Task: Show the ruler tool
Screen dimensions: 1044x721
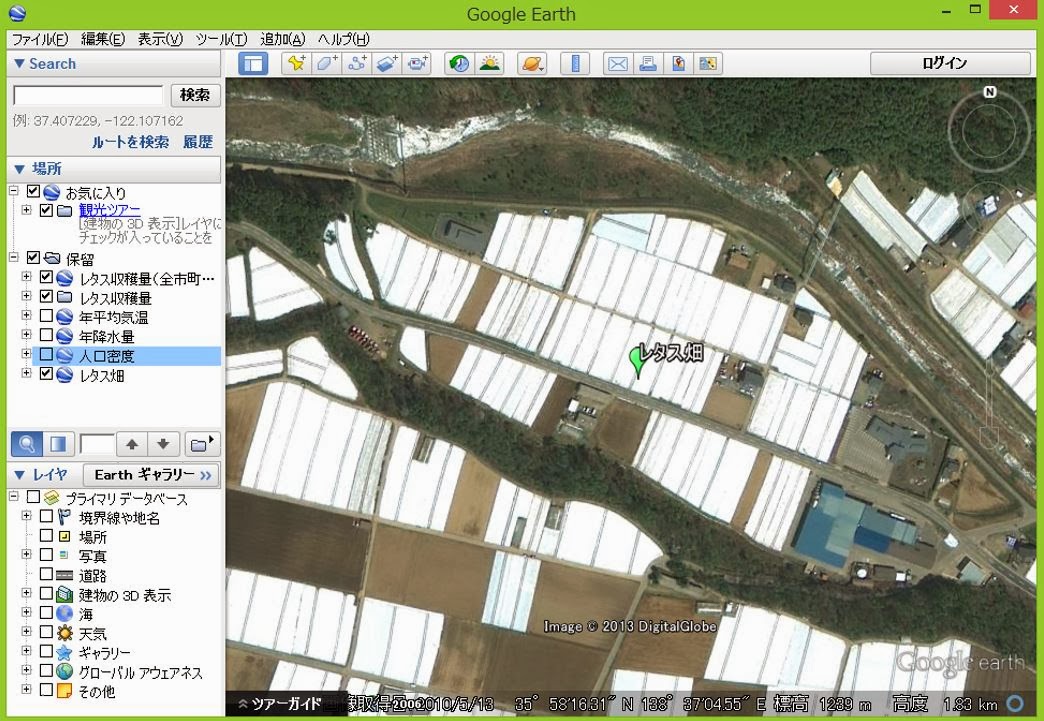Action: coord(575,64)
